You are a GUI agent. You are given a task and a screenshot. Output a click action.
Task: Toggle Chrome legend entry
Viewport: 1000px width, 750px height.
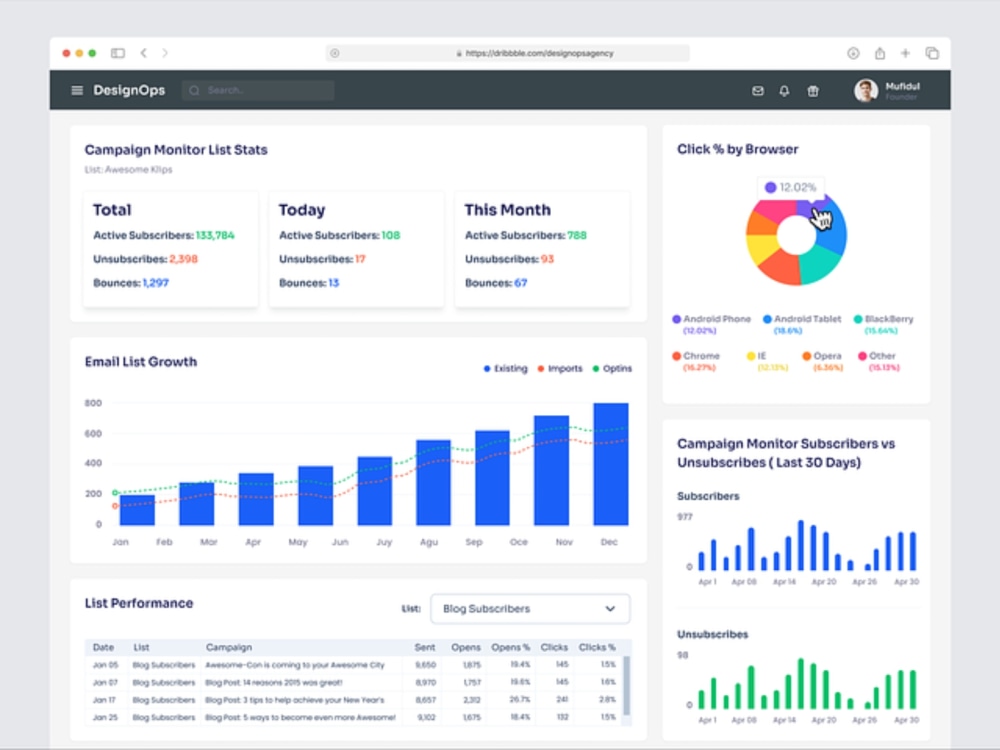pos(696,361)
